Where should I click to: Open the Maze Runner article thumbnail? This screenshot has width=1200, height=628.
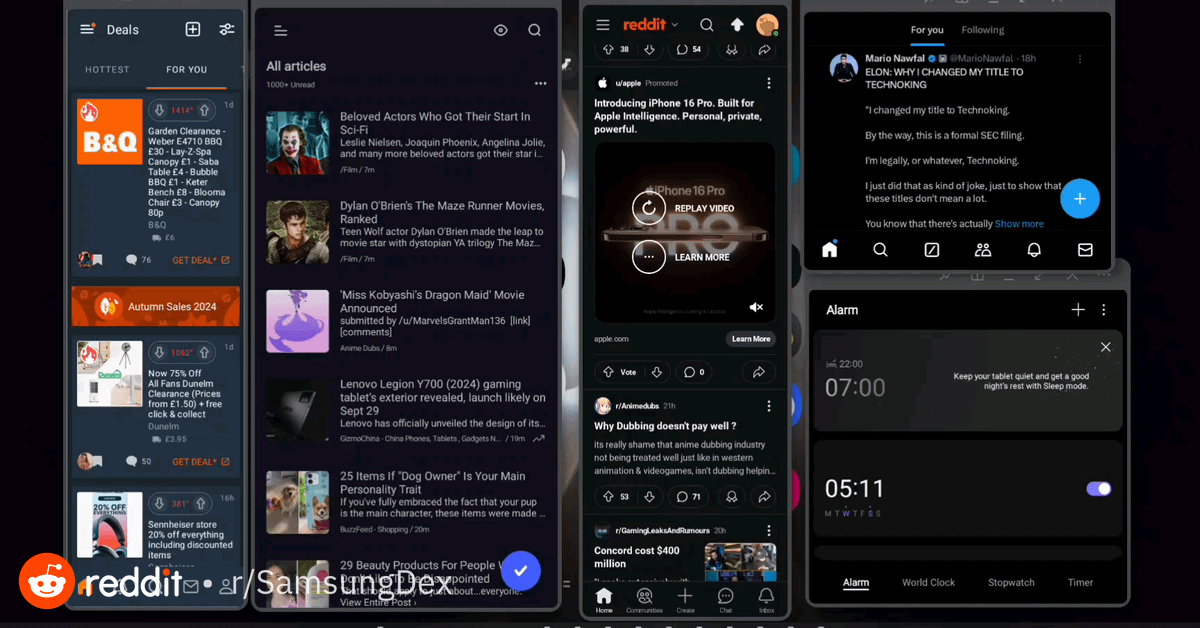297,232
